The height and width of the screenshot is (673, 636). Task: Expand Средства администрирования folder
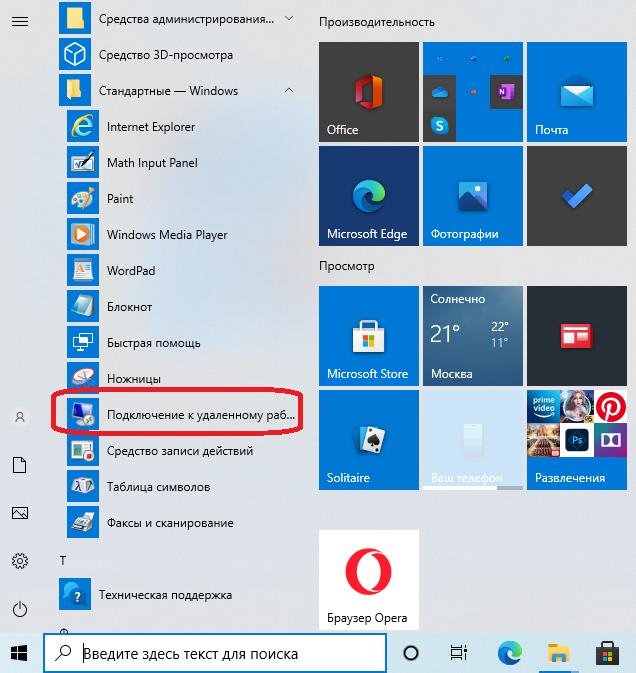click(289, 18)
